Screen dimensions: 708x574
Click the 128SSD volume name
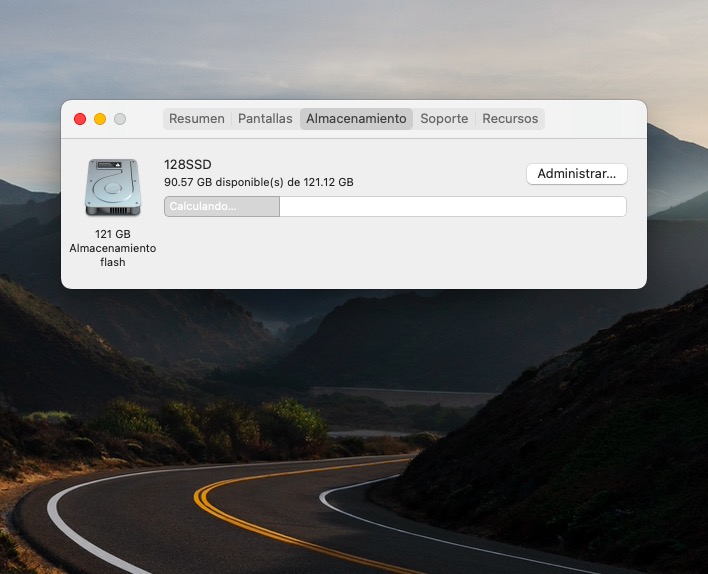click(188, 165)
